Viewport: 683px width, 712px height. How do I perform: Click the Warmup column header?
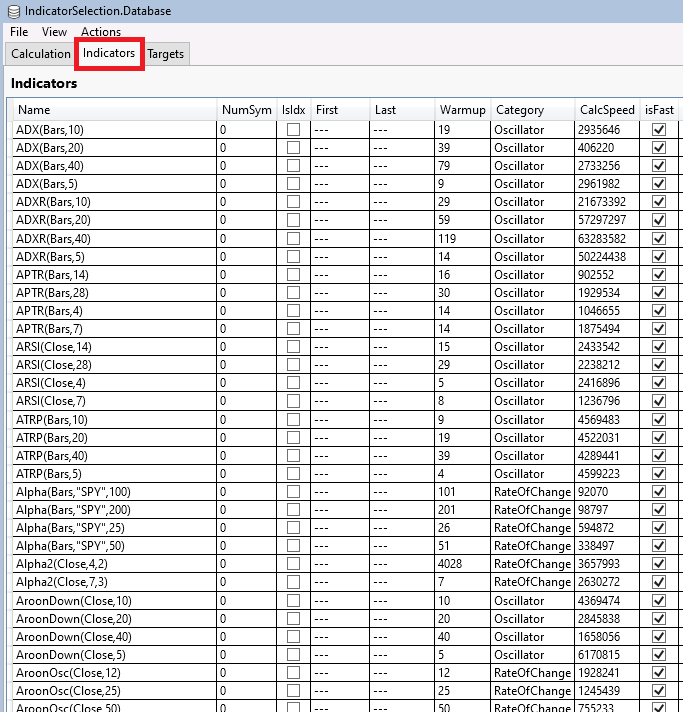point(462,110)
